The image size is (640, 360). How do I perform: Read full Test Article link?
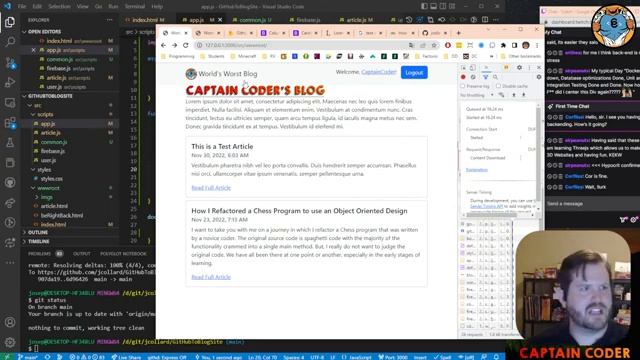pos(211,188)
